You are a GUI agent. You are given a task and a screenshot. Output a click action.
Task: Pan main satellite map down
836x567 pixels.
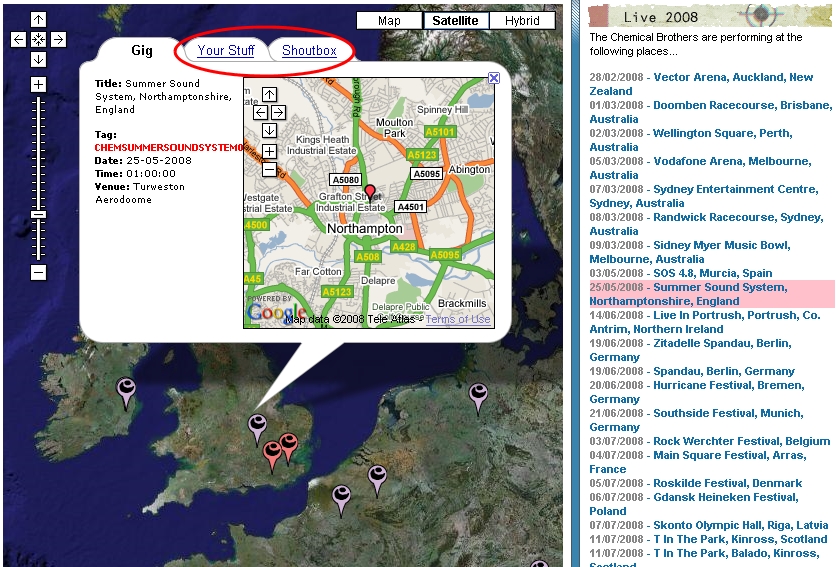click(x=38, y=59)
